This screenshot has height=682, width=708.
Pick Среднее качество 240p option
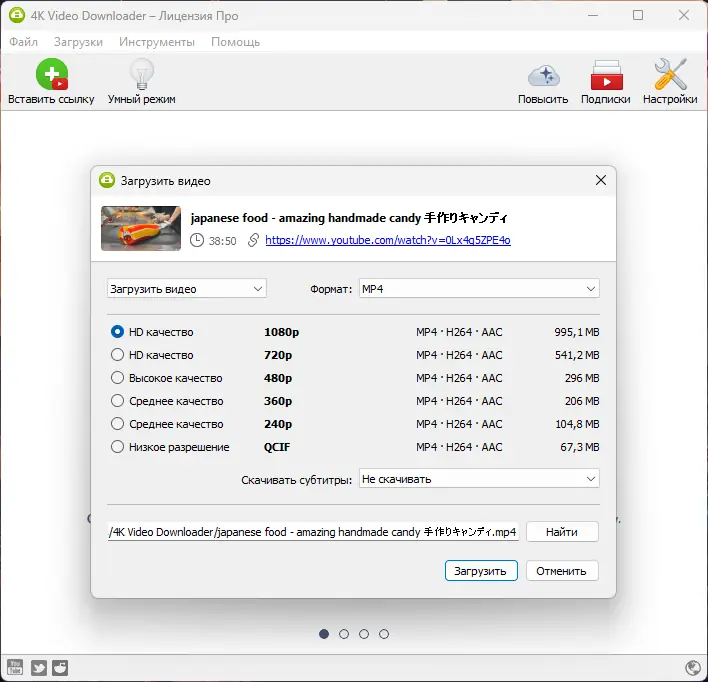(x=117, y=424)
